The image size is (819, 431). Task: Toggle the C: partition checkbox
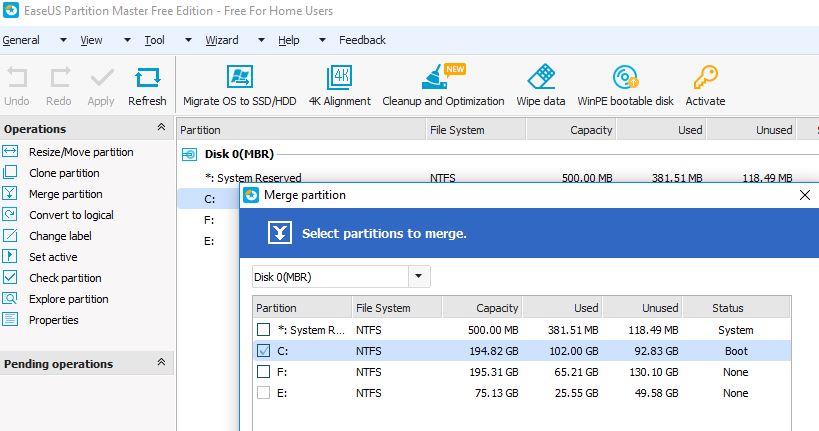click(x=264, y=351)
